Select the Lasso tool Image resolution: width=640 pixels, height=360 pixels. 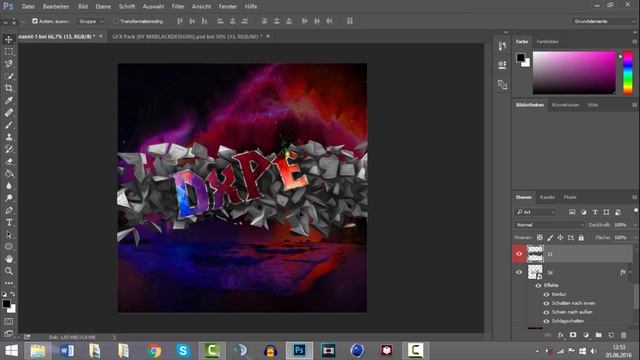click(x=9, y=64)
